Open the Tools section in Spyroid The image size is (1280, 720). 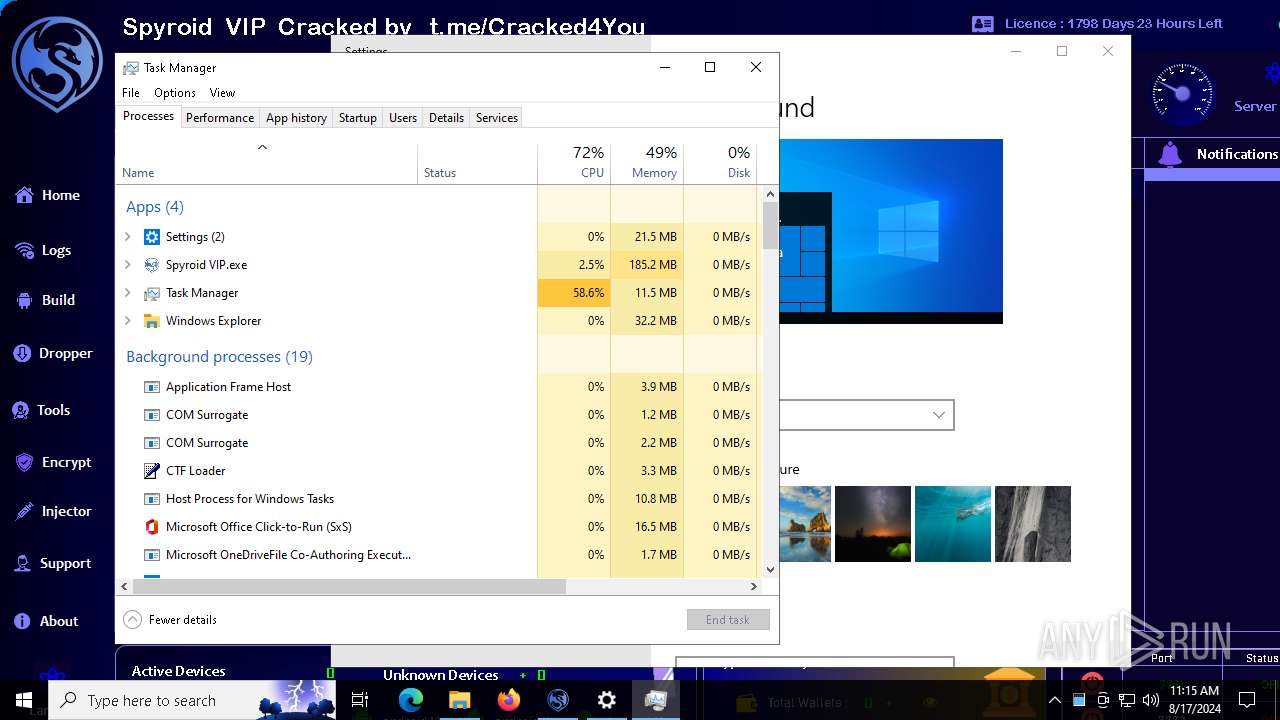point(41,410)
